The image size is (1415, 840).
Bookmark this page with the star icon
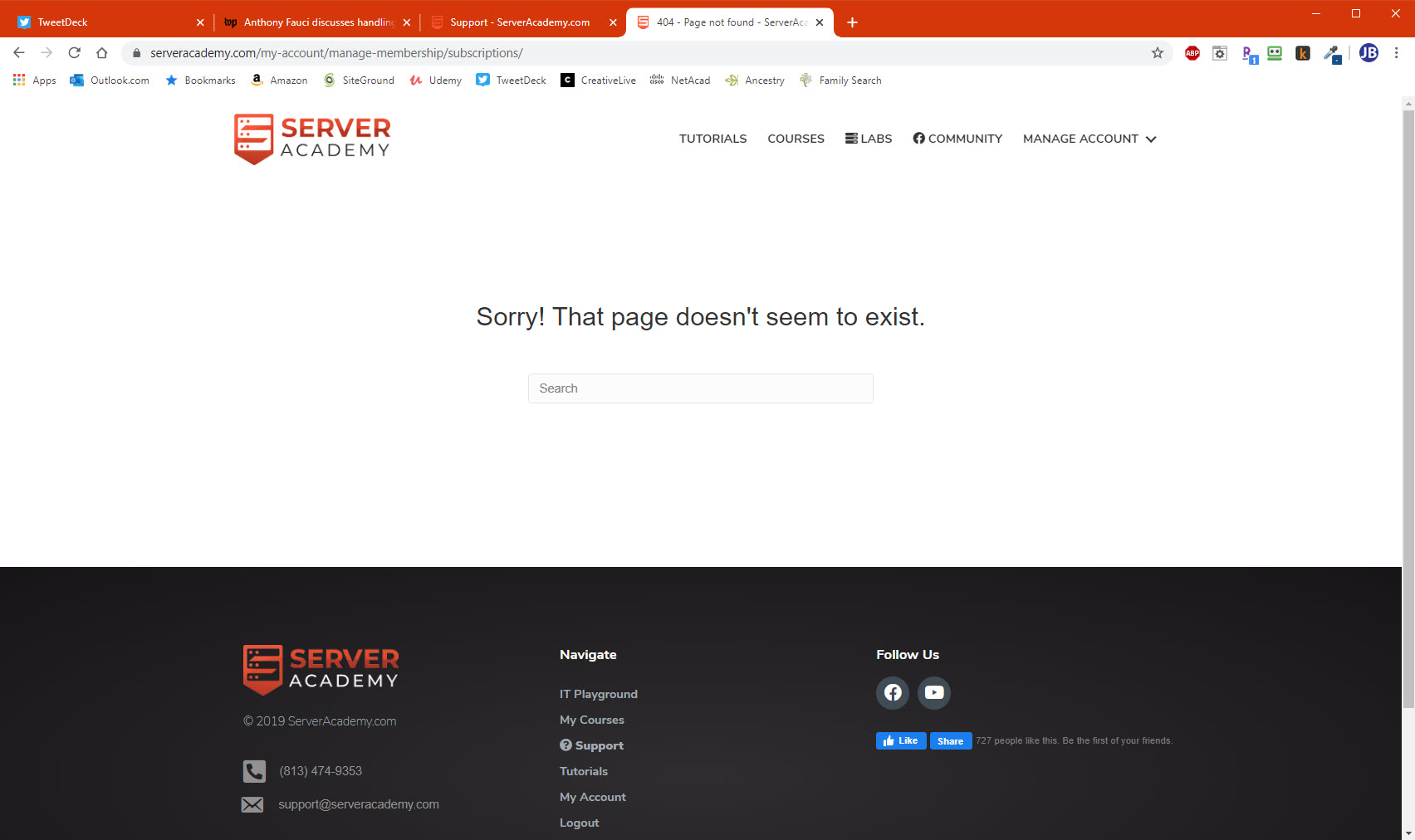pos(1157,53)
